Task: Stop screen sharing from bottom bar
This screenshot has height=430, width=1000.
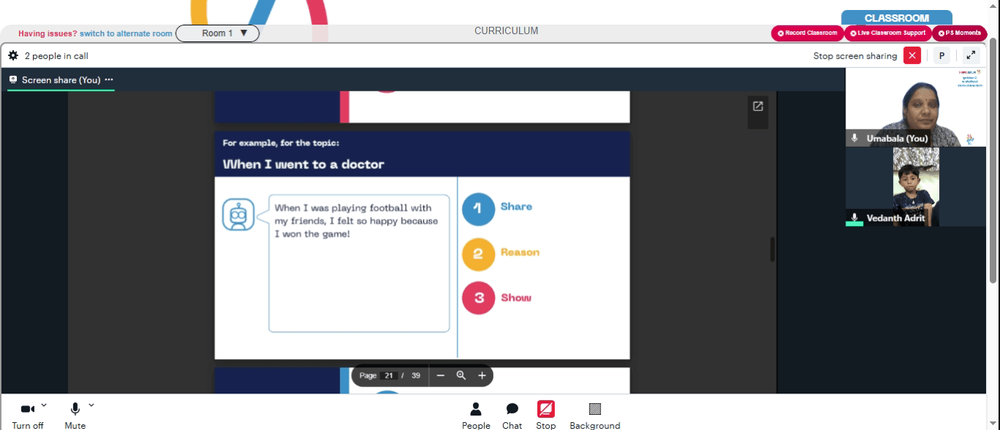Action: coord(546,415)
